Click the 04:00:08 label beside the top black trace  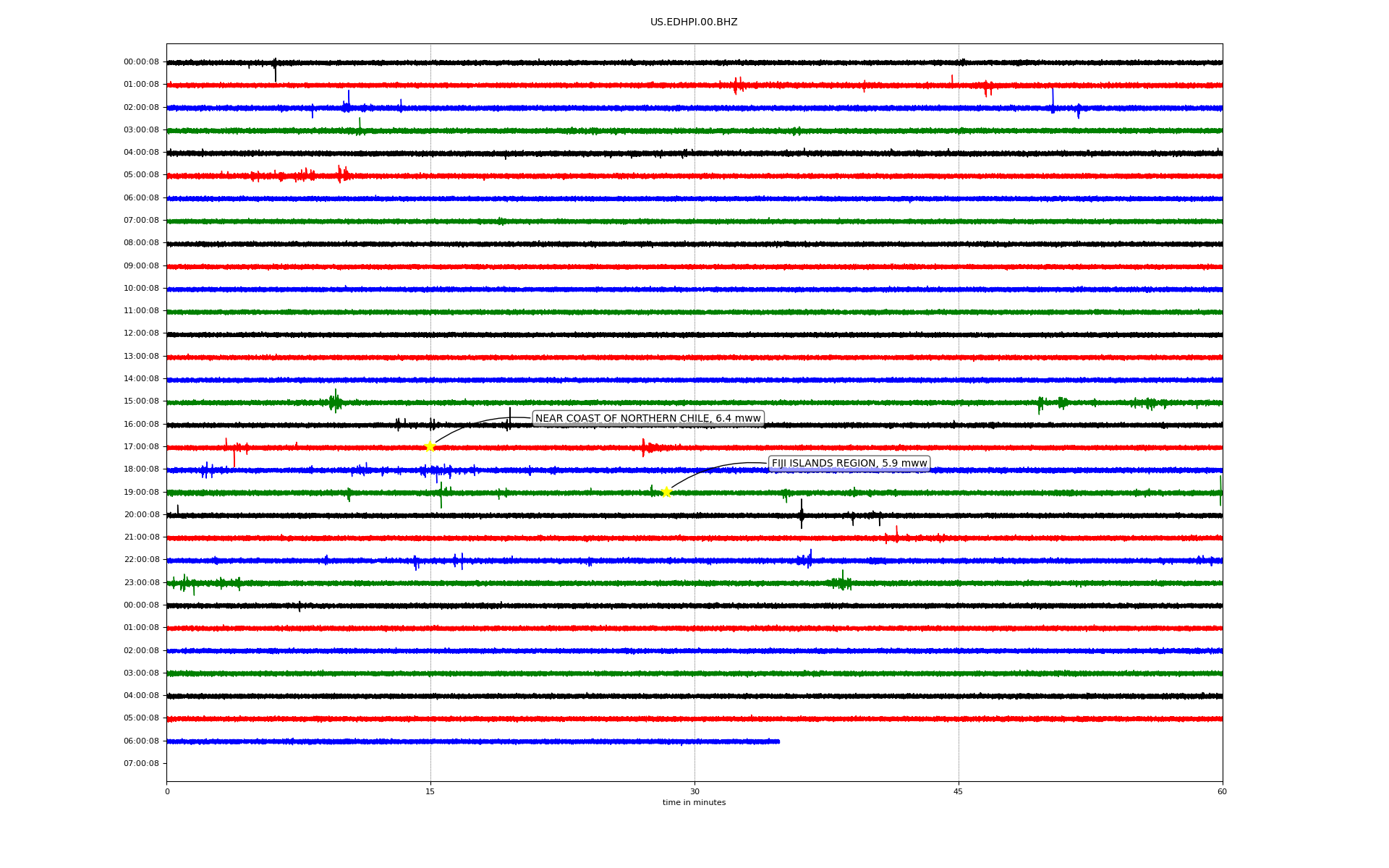[141, 152]
